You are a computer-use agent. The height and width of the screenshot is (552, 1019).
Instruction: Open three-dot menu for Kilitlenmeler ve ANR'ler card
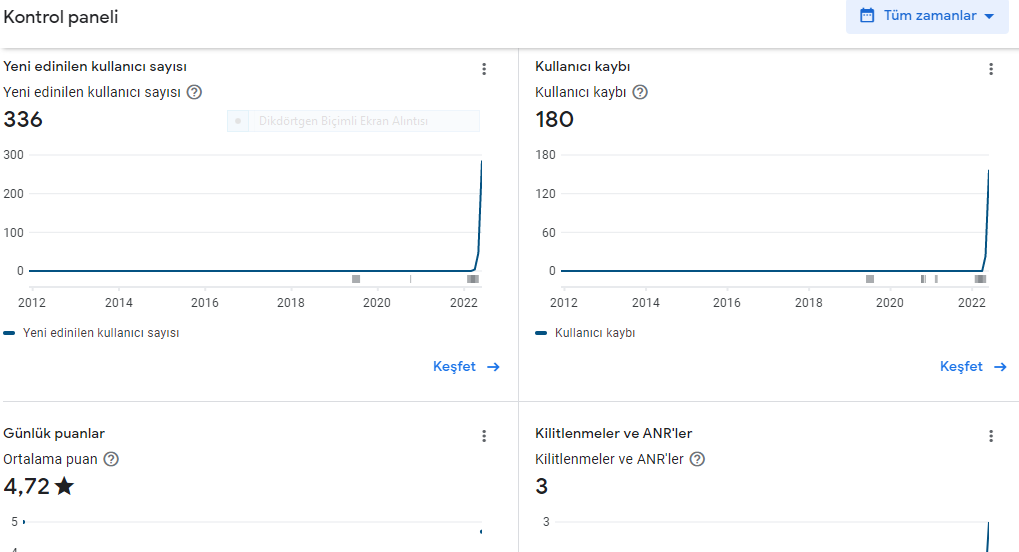[991, 436]
